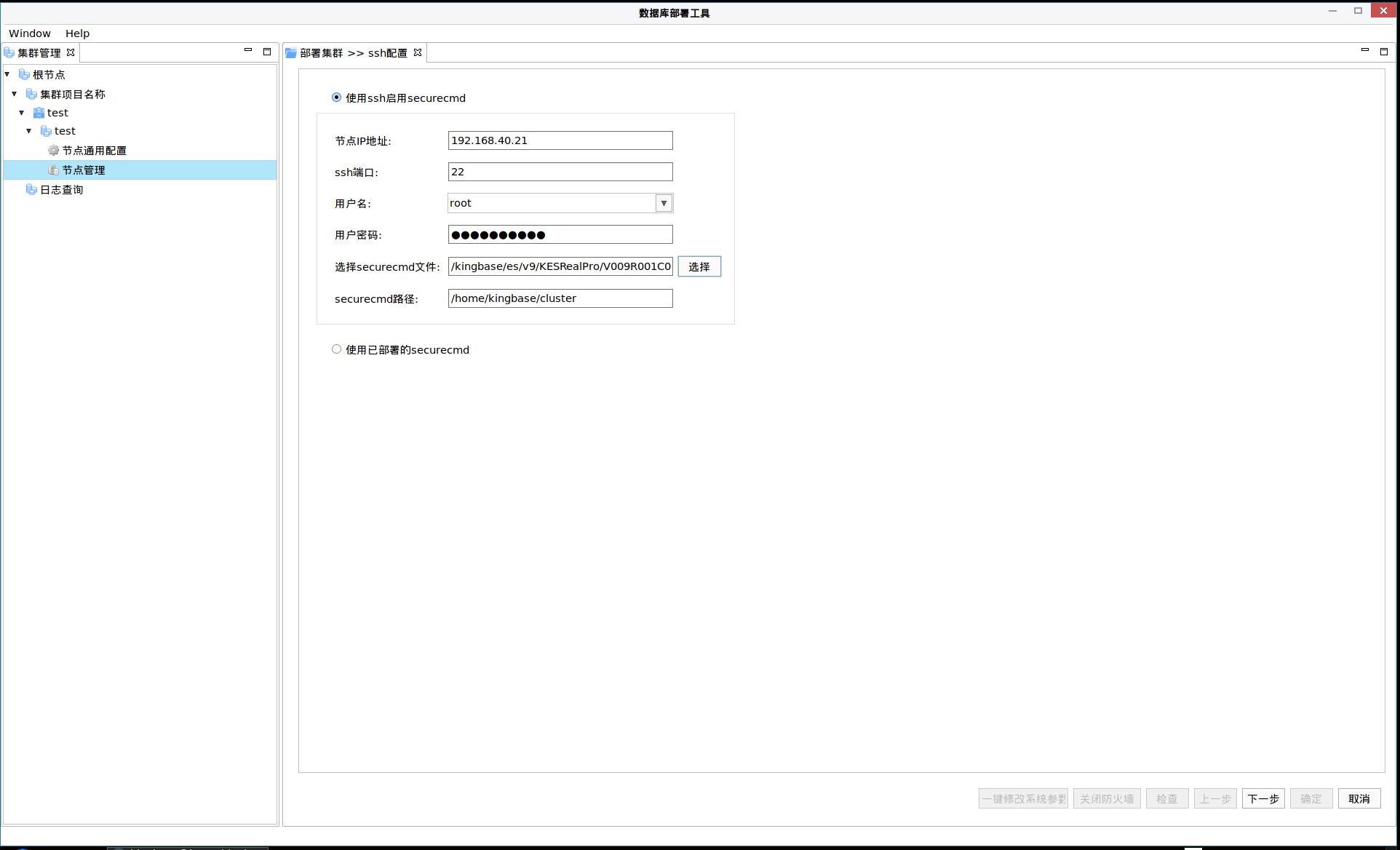Open the 用户名 dropdown arrow
The height and width of the screenshot is (850, 1400).
(664, 203)
